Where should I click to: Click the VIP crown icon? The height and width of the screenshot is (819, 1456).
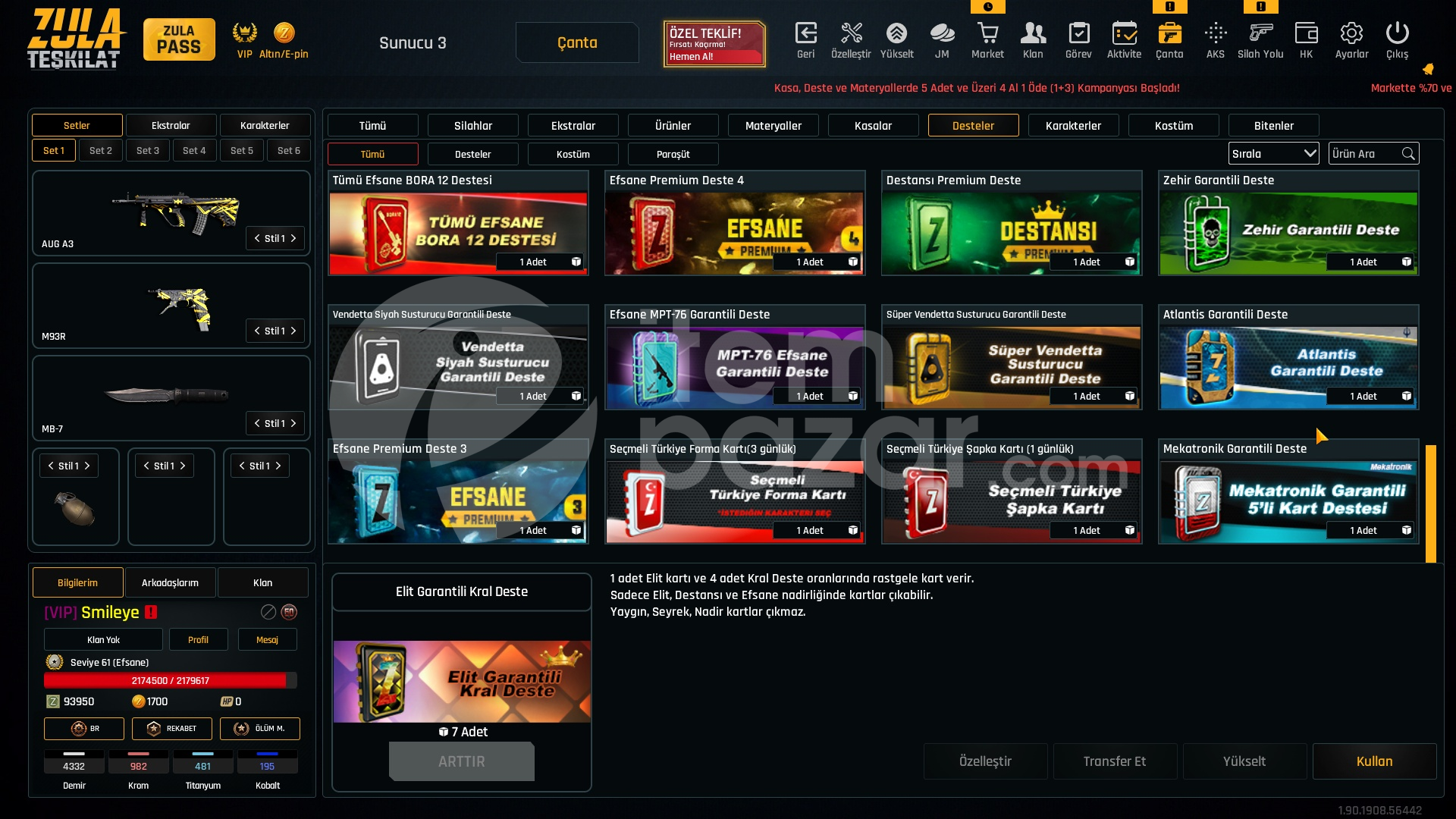click(x=244, y=33)
